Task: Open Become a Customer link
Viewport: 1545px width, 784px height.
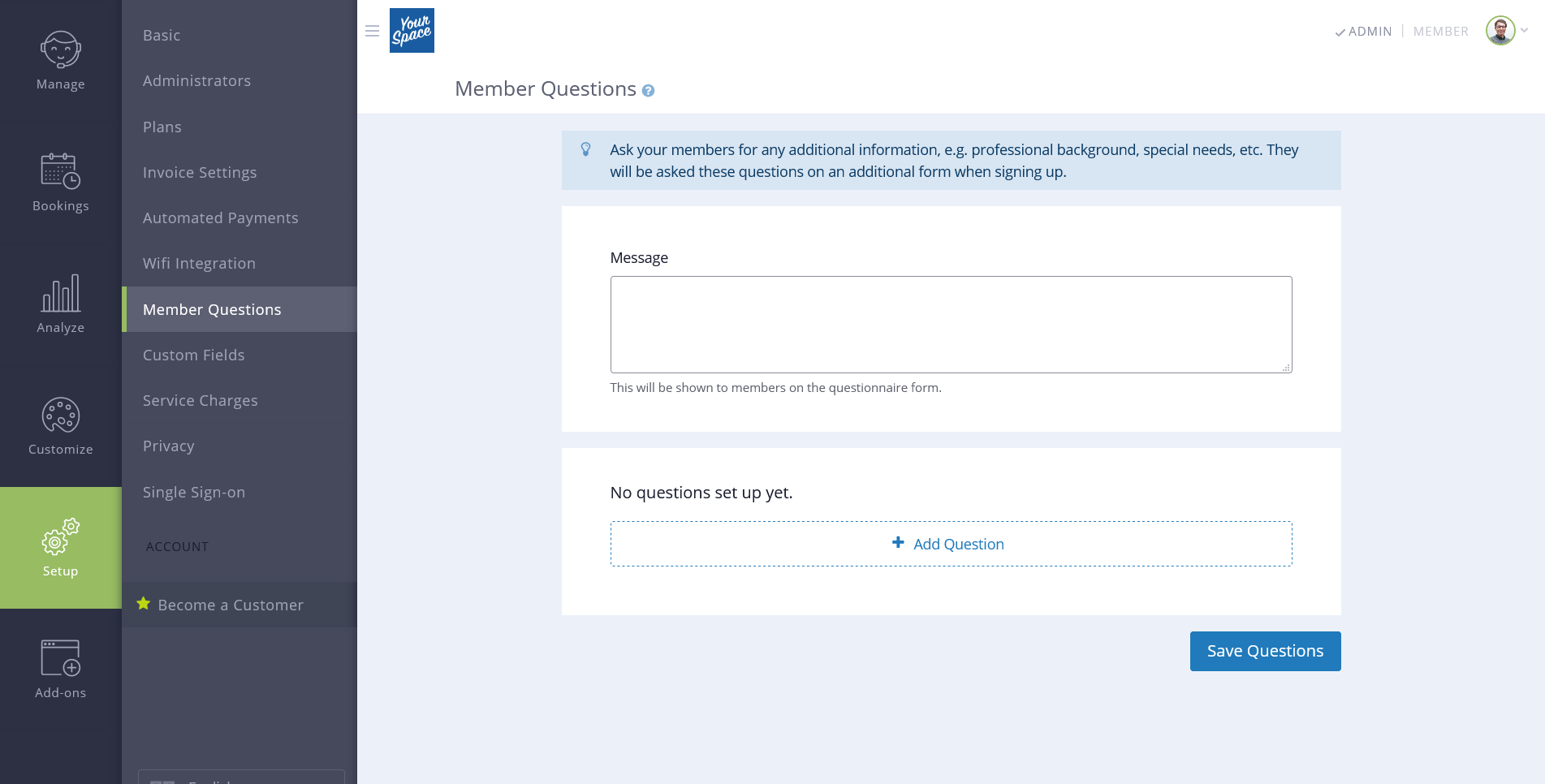Action: (x=230, y=605)
